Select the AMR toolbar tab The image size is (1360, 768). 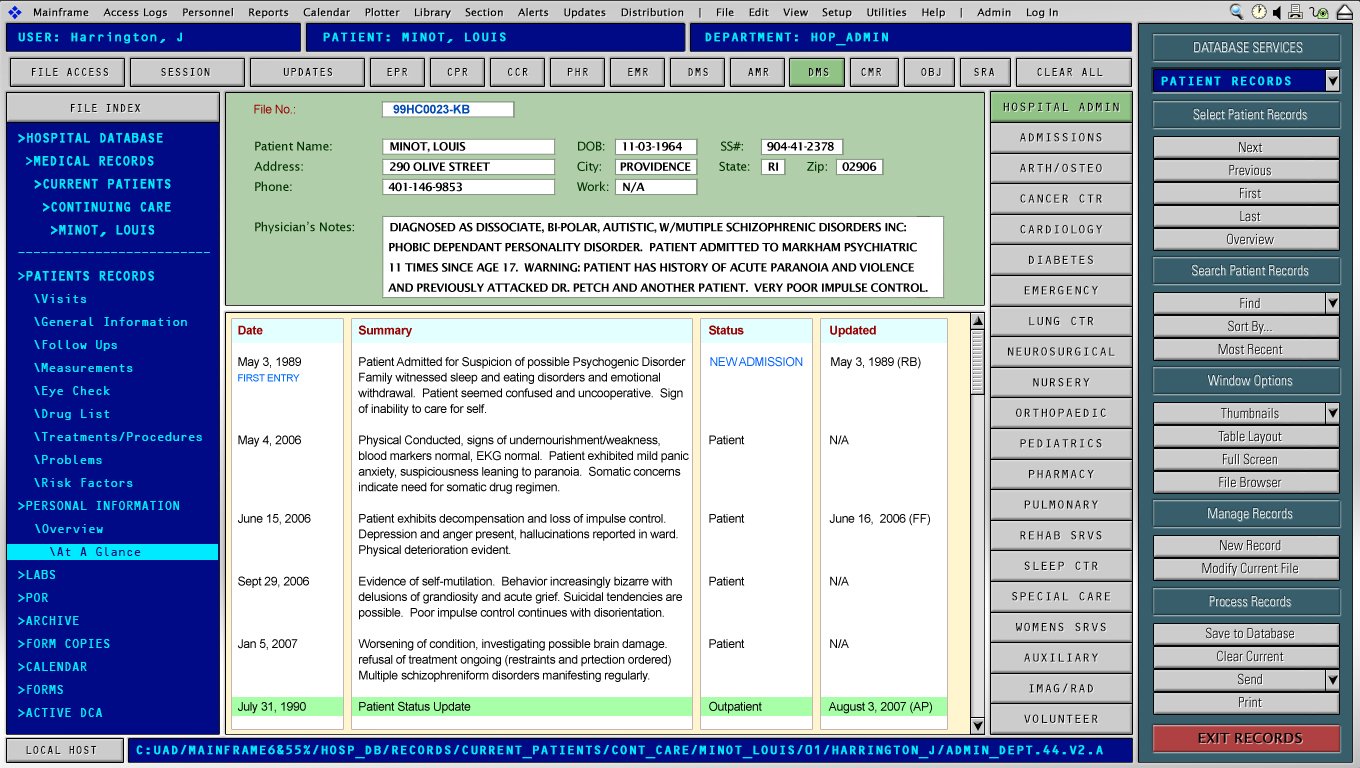[758, 72]
